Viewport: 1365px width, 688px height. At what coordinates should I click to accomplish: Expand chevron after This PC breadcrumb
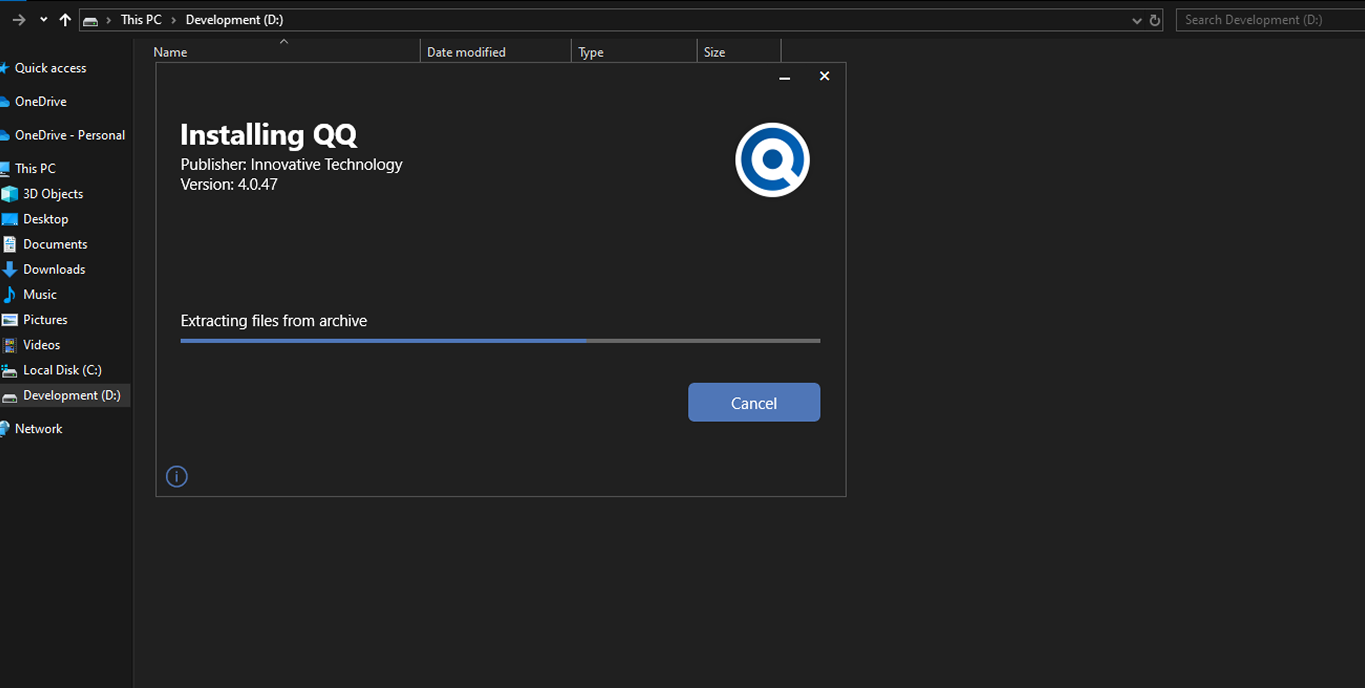click(x=174, y=20)
